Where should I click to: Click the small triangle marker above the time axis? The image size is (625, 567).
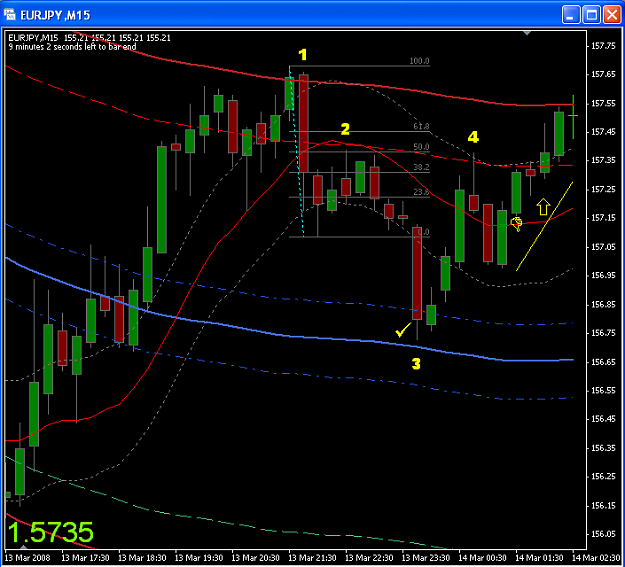(x=24, y=547)
